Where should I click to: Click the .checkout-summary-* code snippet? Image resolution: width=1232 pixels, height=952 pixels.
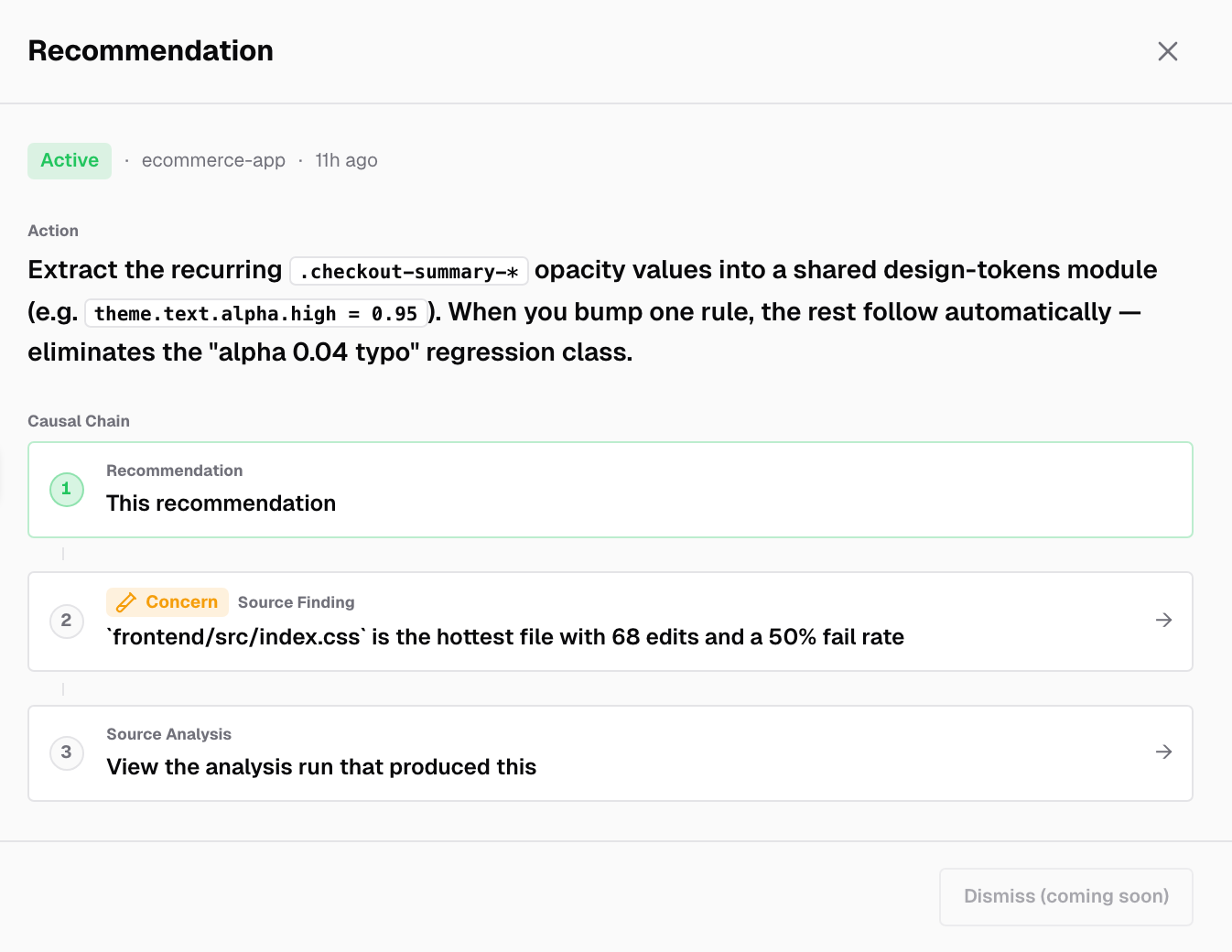409,271
